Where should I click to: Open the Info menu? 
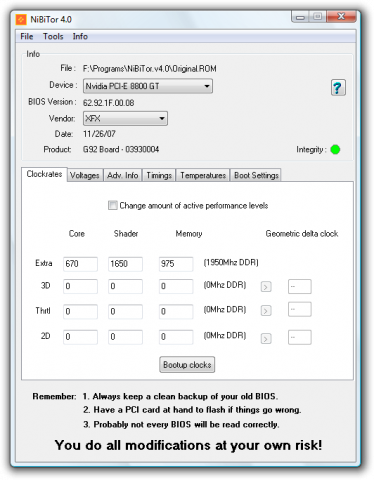pyautogui.click(x=80, y=36)
